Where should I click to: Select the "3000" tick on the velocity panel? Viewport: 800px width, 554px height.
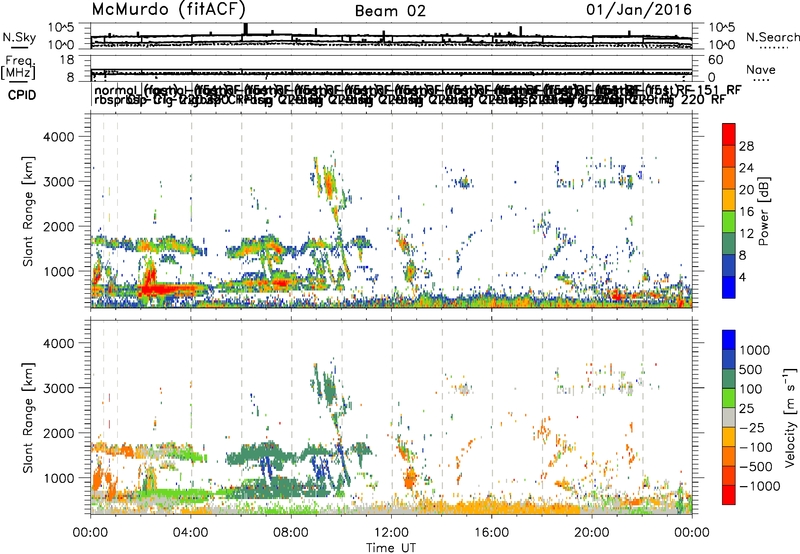click(59, 388)
